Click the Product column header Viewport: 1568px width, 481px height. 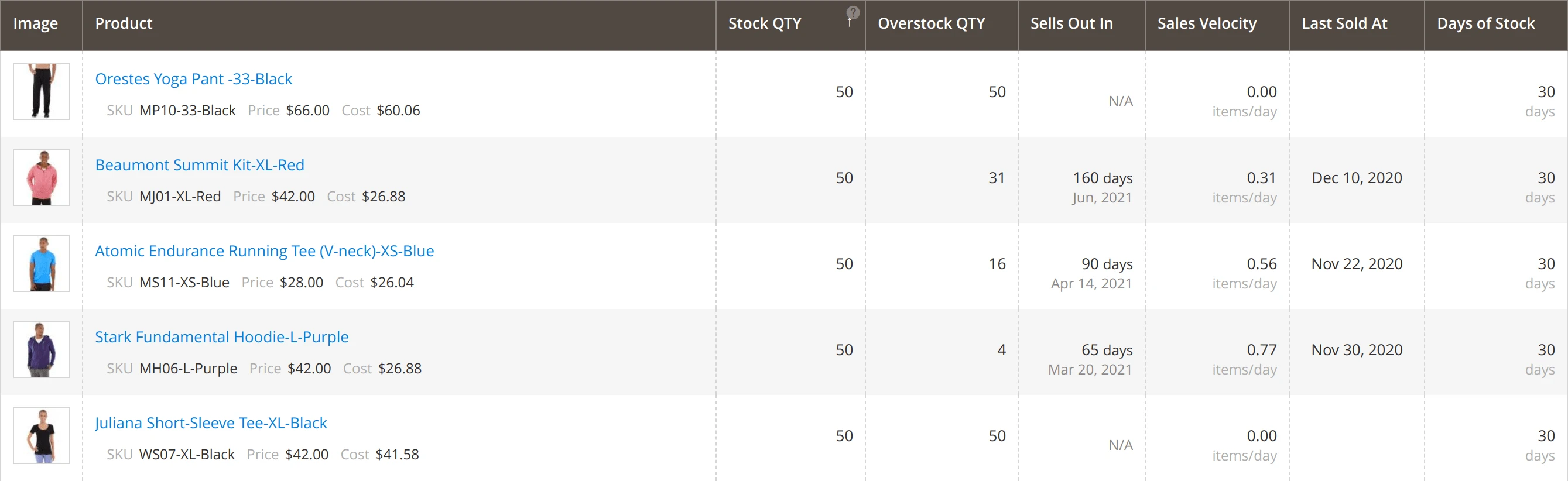click(124, 23)
